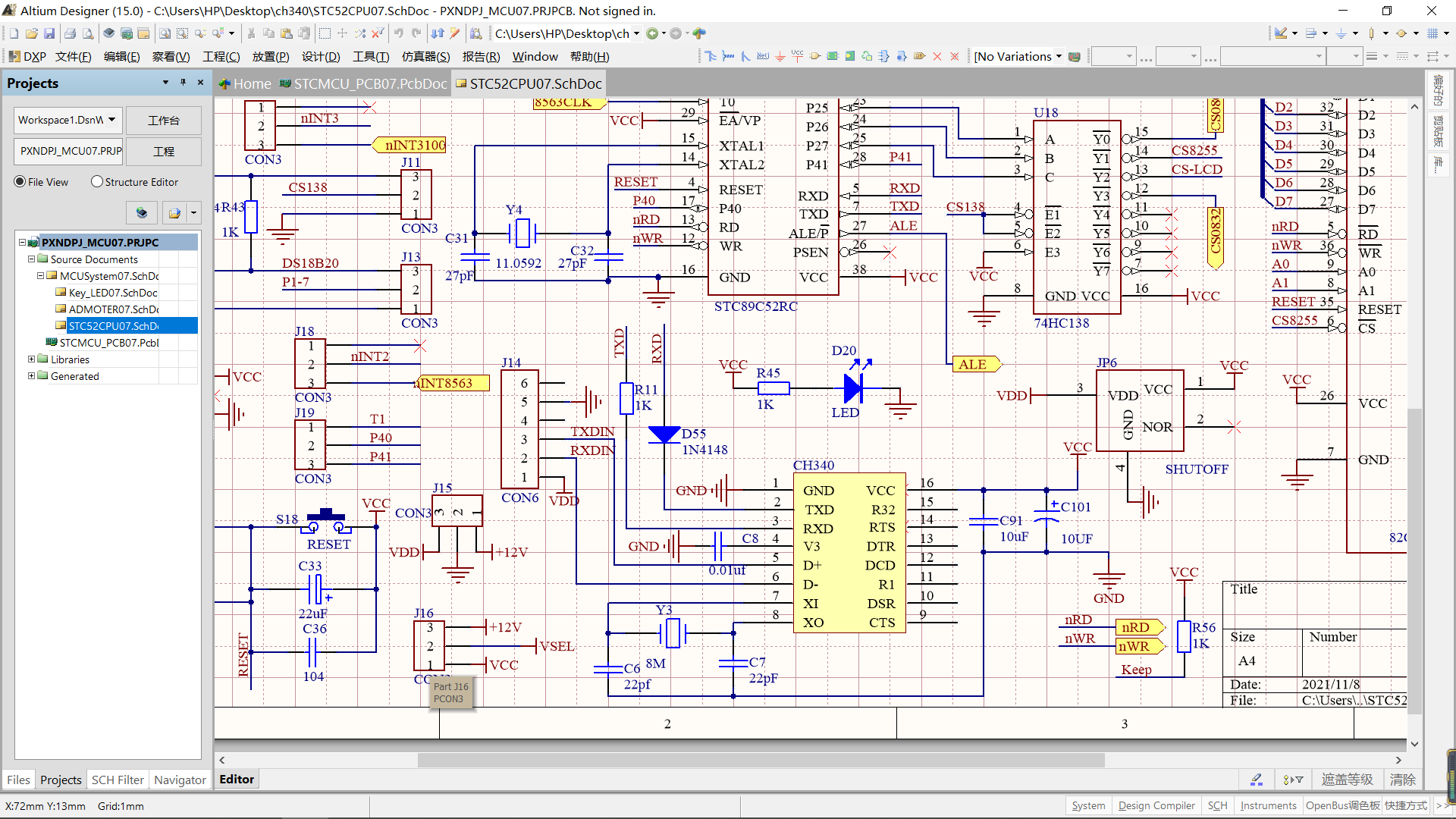Click the scroll right arrow of horizontal scrollbar
Screen dimensions: 1456x819
click(x=1398, y=760)
